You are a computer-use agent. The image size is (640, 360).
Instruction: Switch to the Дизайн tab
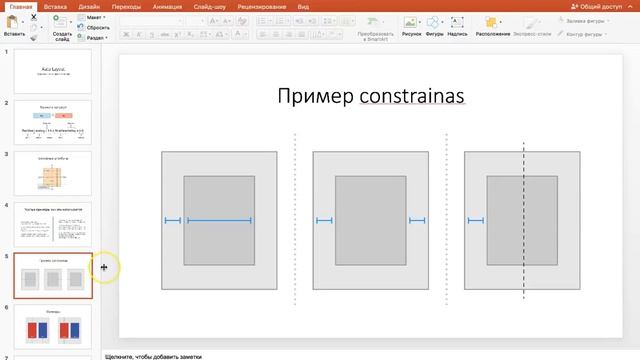click(x=89, y=7)
